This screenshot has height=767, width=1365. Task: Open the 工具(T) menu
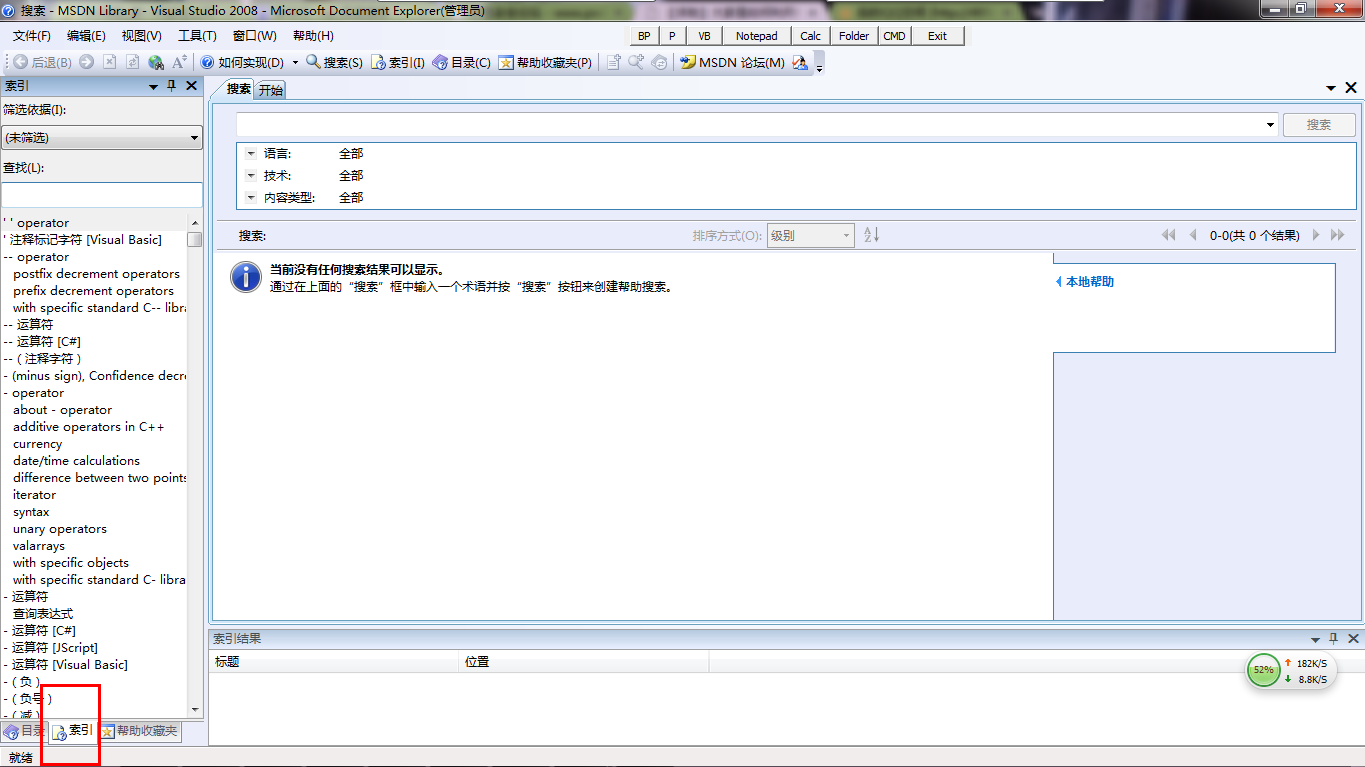(x=197, y=36)
